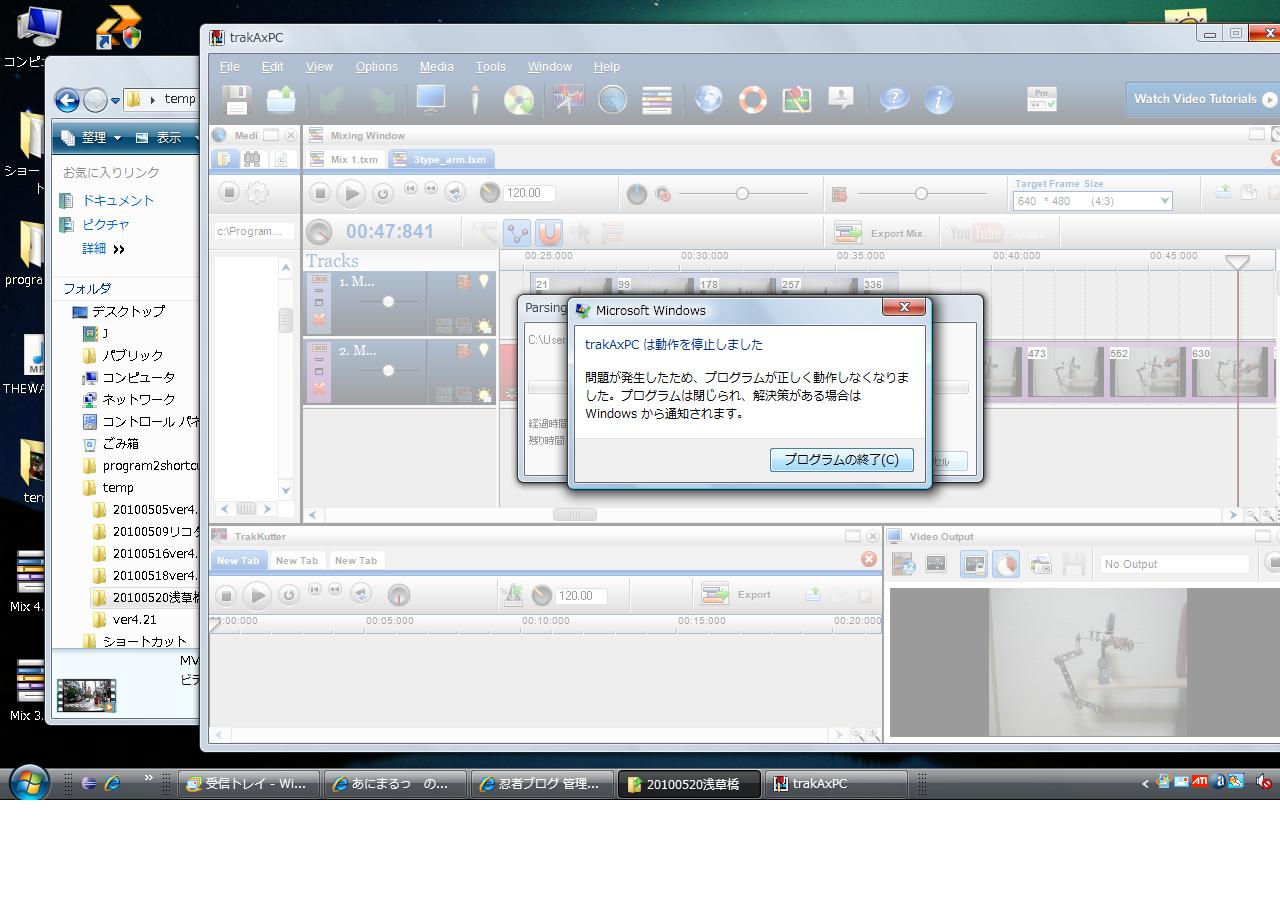The height and width of the screenshot is (900, 1280).
Task: Click the globe web icon in main toolbar
Action: point(709,99)
